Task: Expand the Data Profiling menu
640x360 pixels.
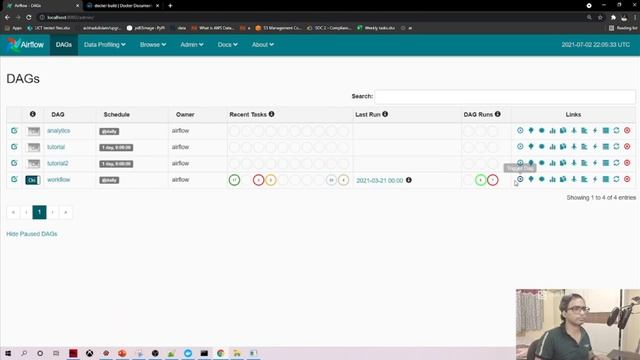Action: coord(104,44)
